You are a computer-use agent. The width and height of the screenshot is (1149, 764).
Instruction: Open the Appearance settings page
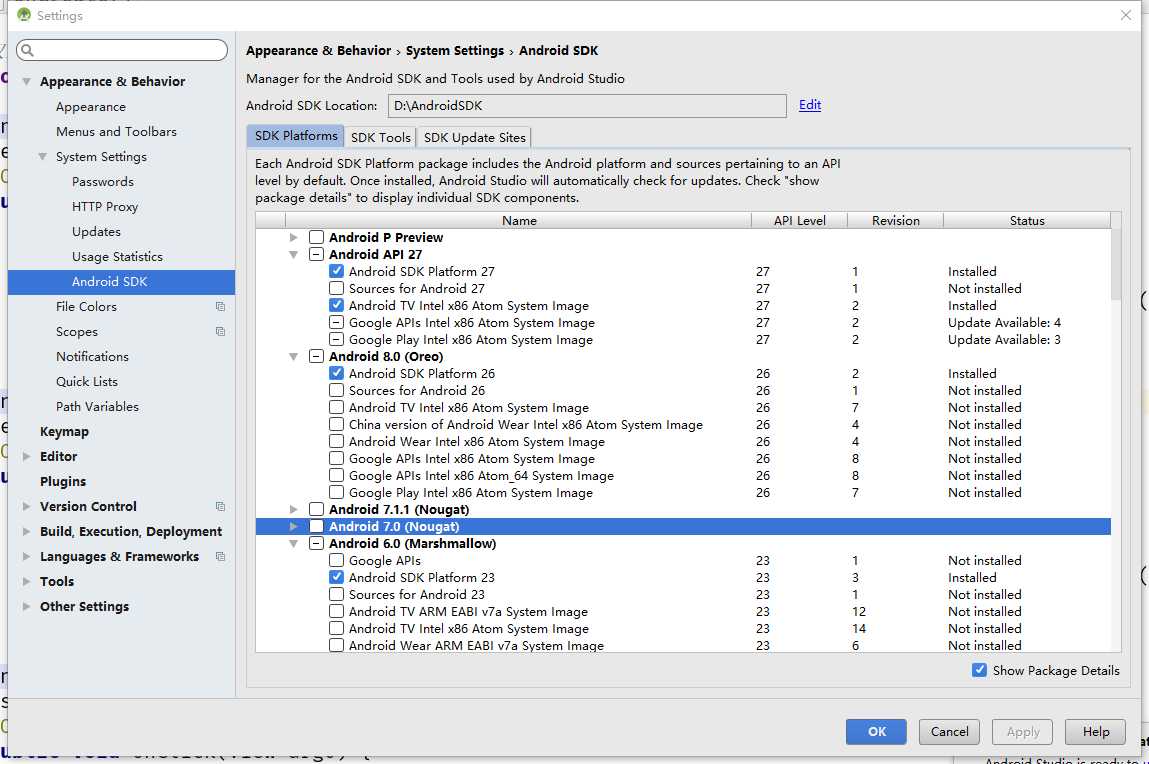click(x=91, y=106)
